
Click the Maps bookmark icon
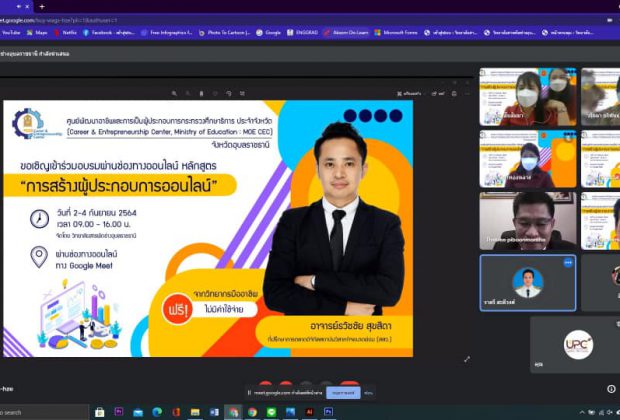(x=34, y=32)
